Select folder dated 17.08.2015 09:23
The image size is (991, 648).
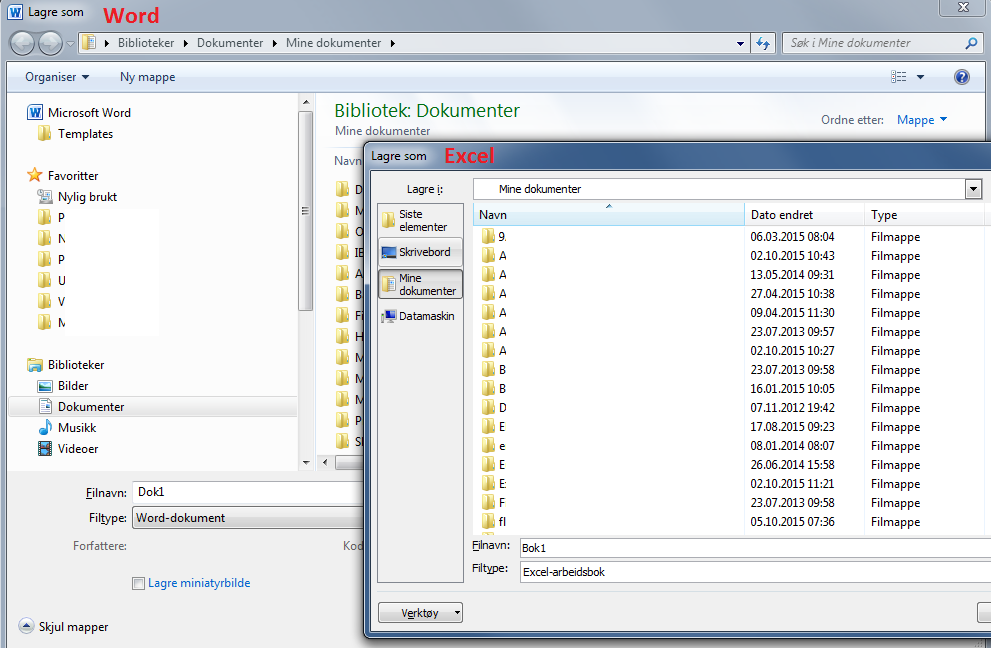[x=729, y=427]
